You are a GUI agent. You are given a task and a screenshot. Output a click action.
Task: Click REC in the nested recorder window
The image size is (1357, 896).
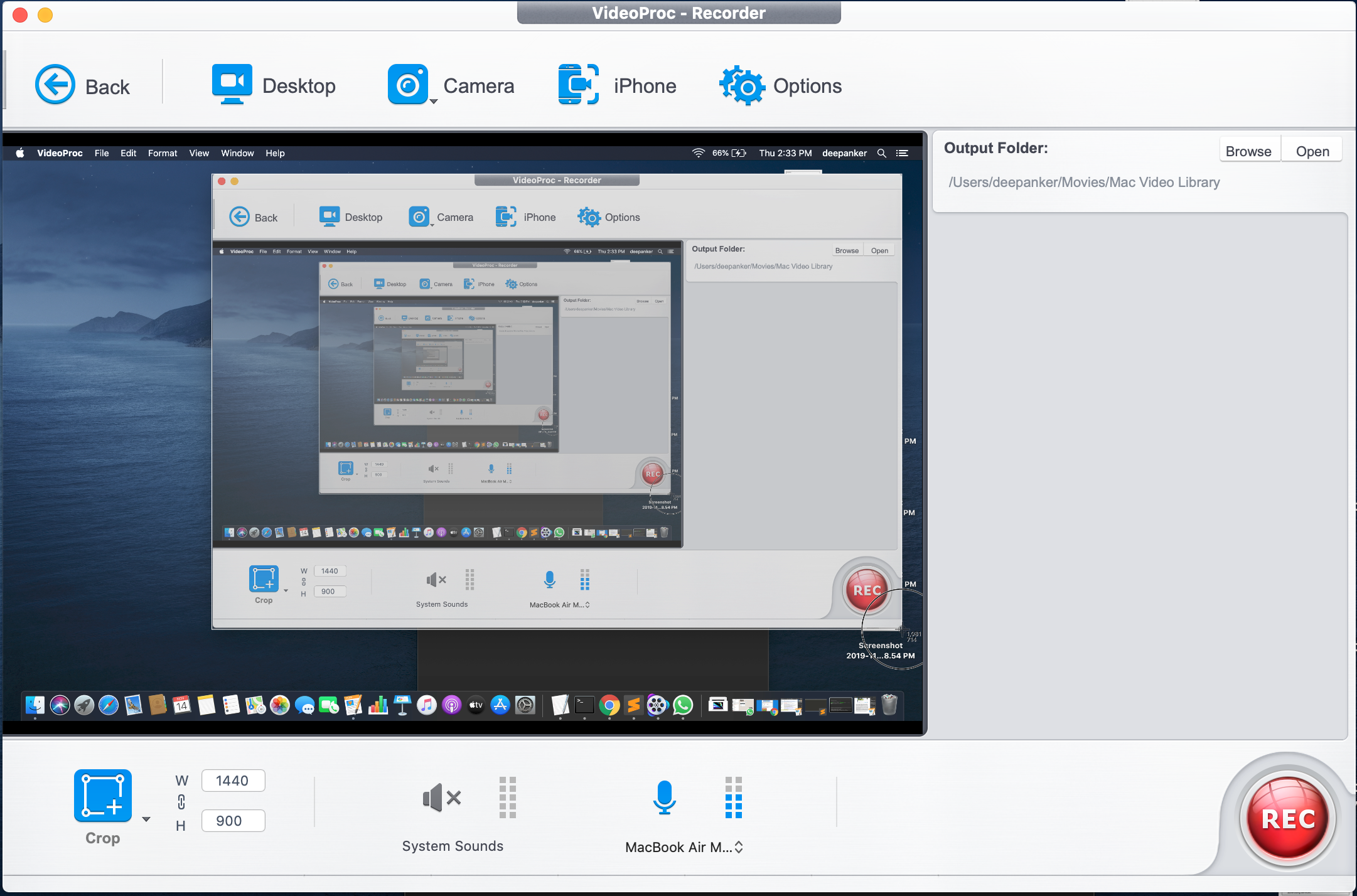tap(867, 590)
